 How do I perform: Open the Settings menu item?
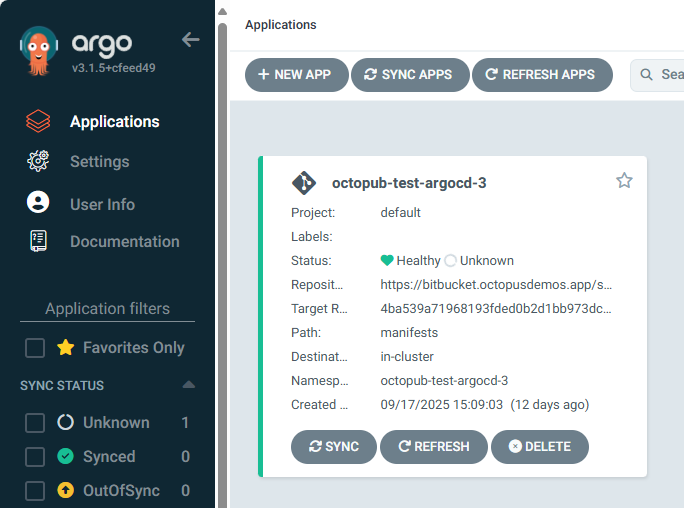pyautogui.click(x=99, y=162)
